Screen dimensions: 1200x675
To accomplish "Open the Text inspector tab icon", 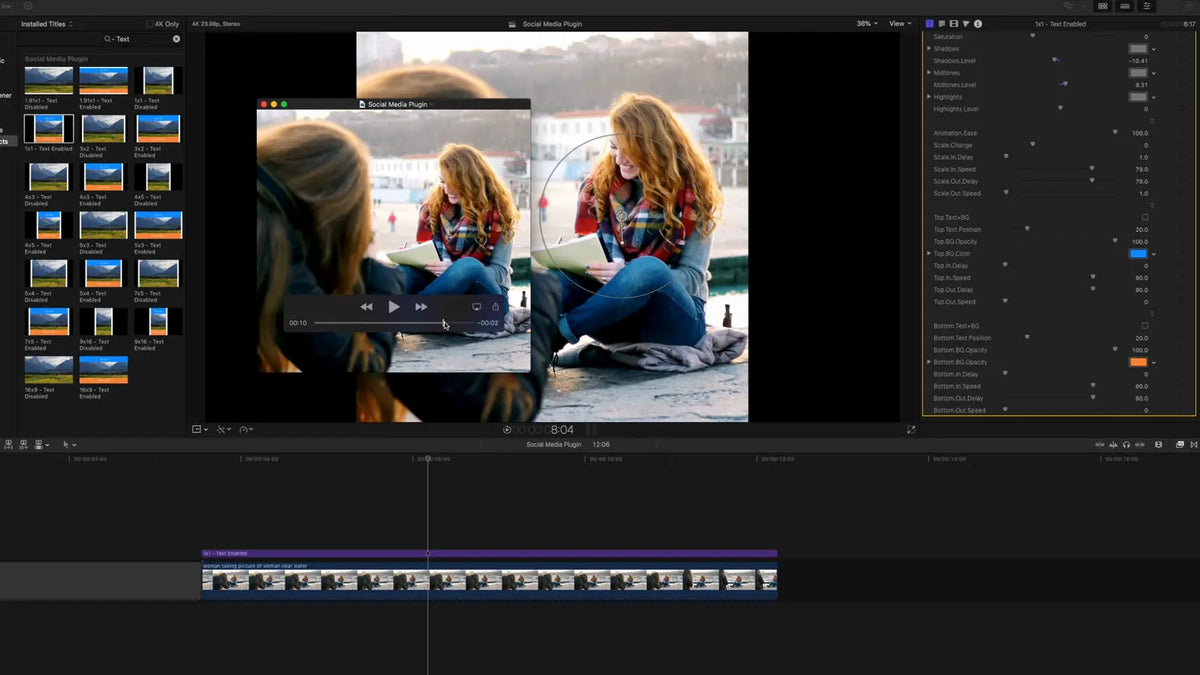I will pos(942,23).
